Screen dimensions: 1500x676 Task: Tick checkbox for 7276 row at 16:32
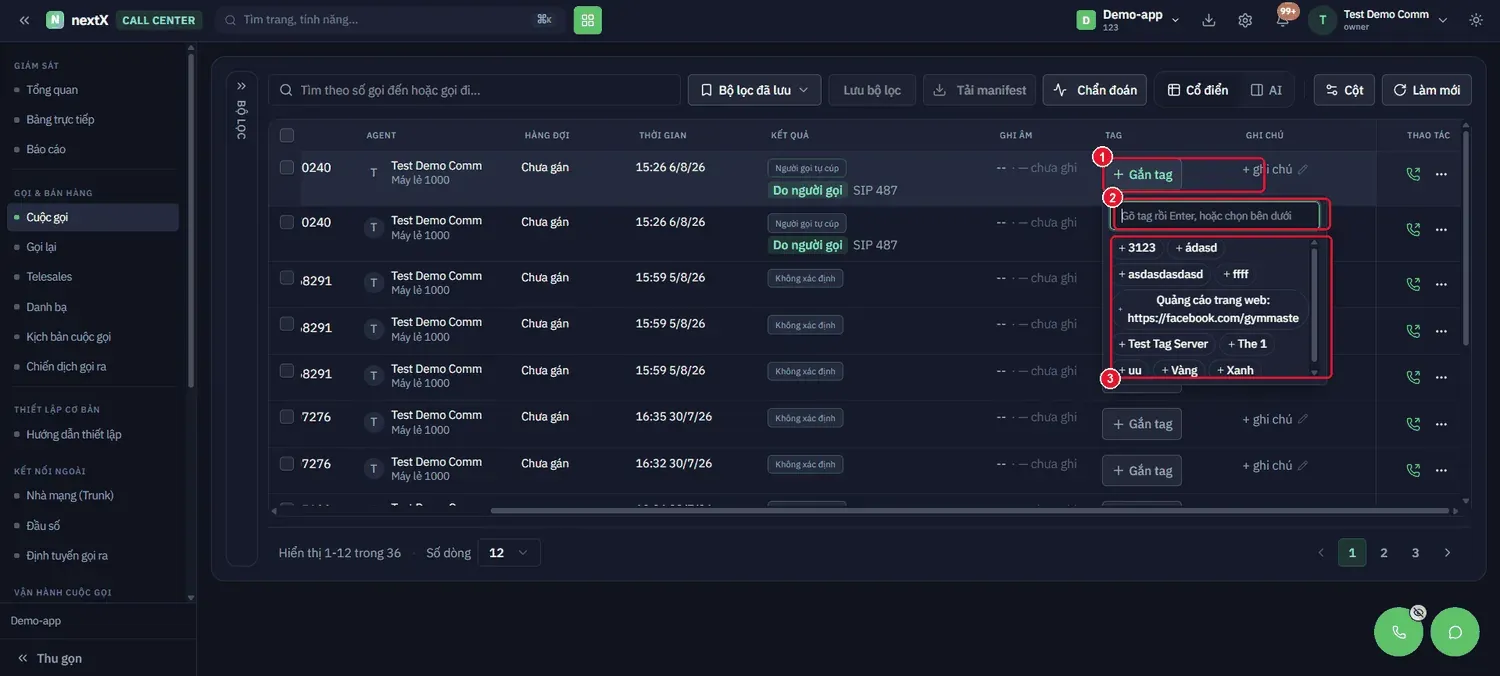287,464
